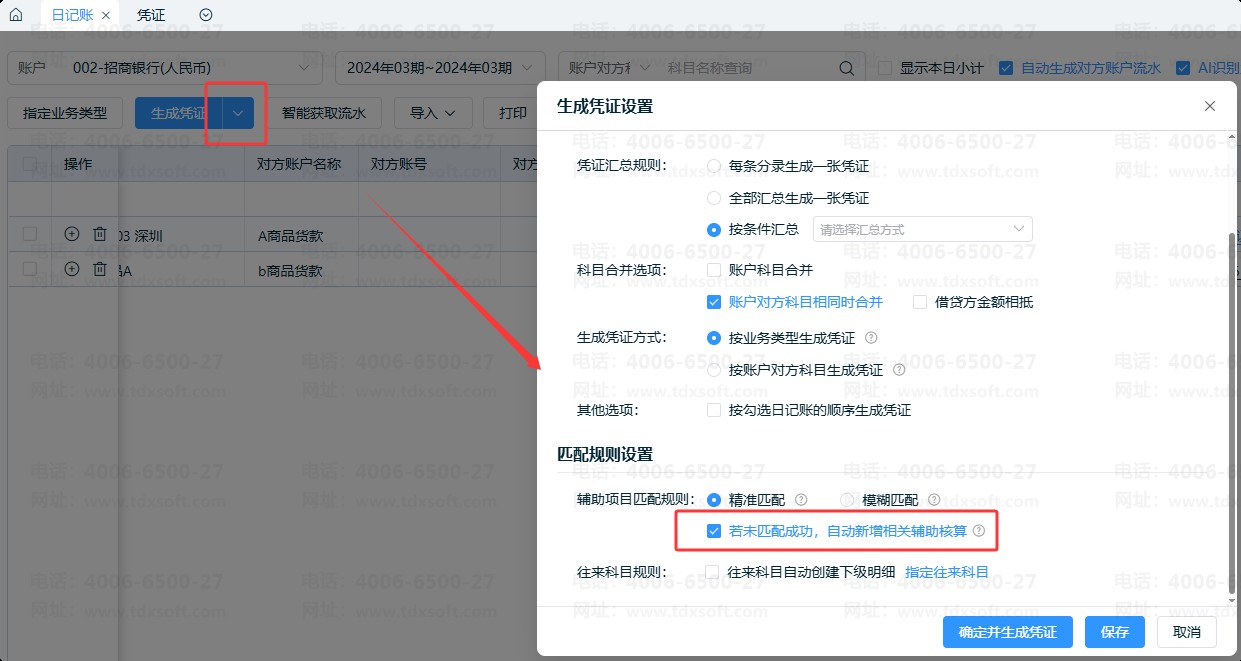Click the add row plus icon for A商品货款
This screenshot has width=1241, height=661.
71,234
